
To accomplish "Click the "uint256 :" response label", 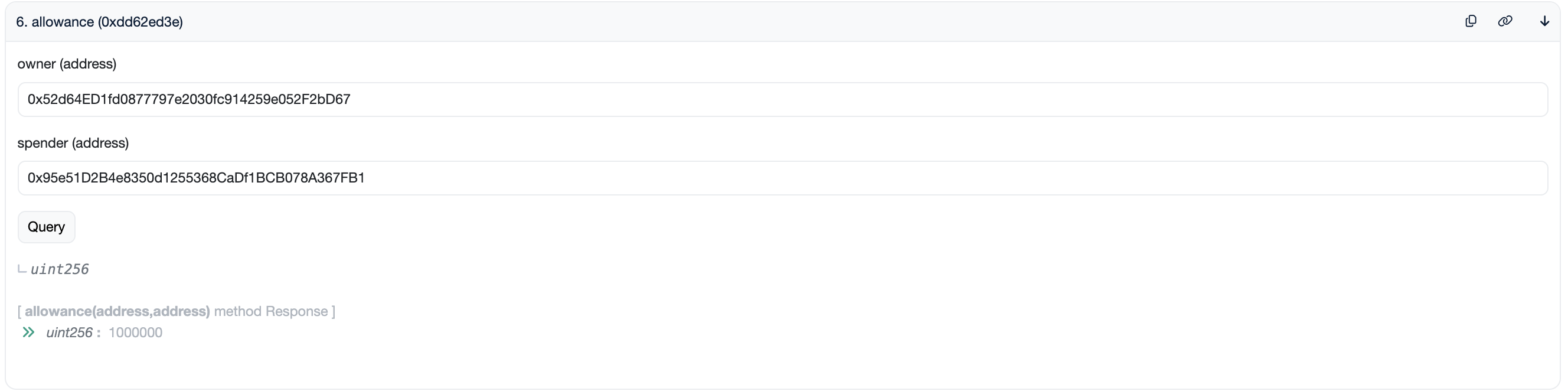I will [x=73, y=333].
